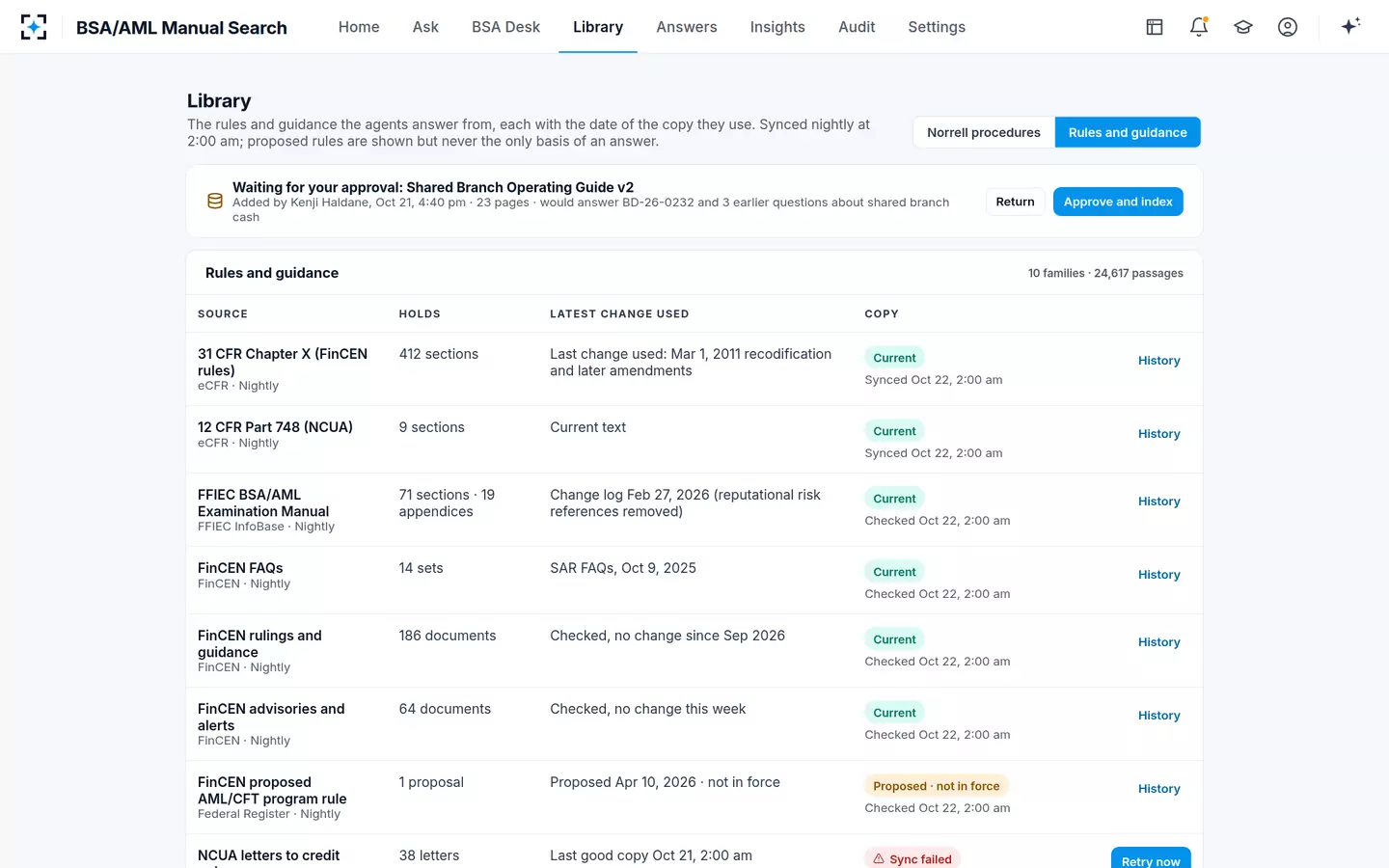This screenshot has width=1389, height=868.
Task: Click the BSA/AML Manual Search logo icon
Action: pyautogui.click(x=34, y=27)
